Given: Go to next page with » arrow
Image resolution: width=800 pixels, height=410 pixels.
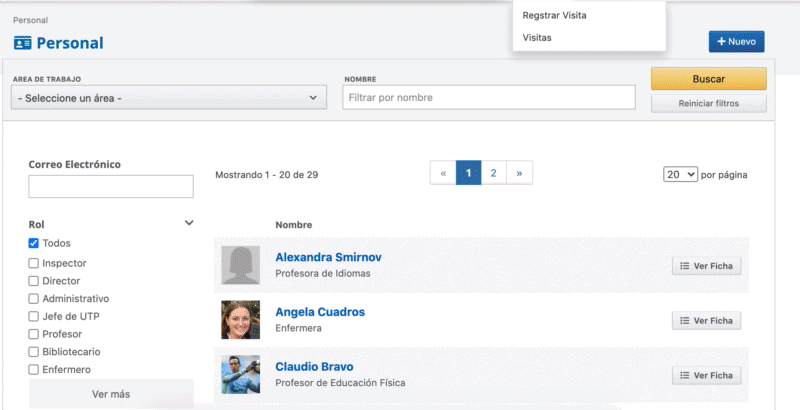Looking at the screenshot, I should (519, 173).
